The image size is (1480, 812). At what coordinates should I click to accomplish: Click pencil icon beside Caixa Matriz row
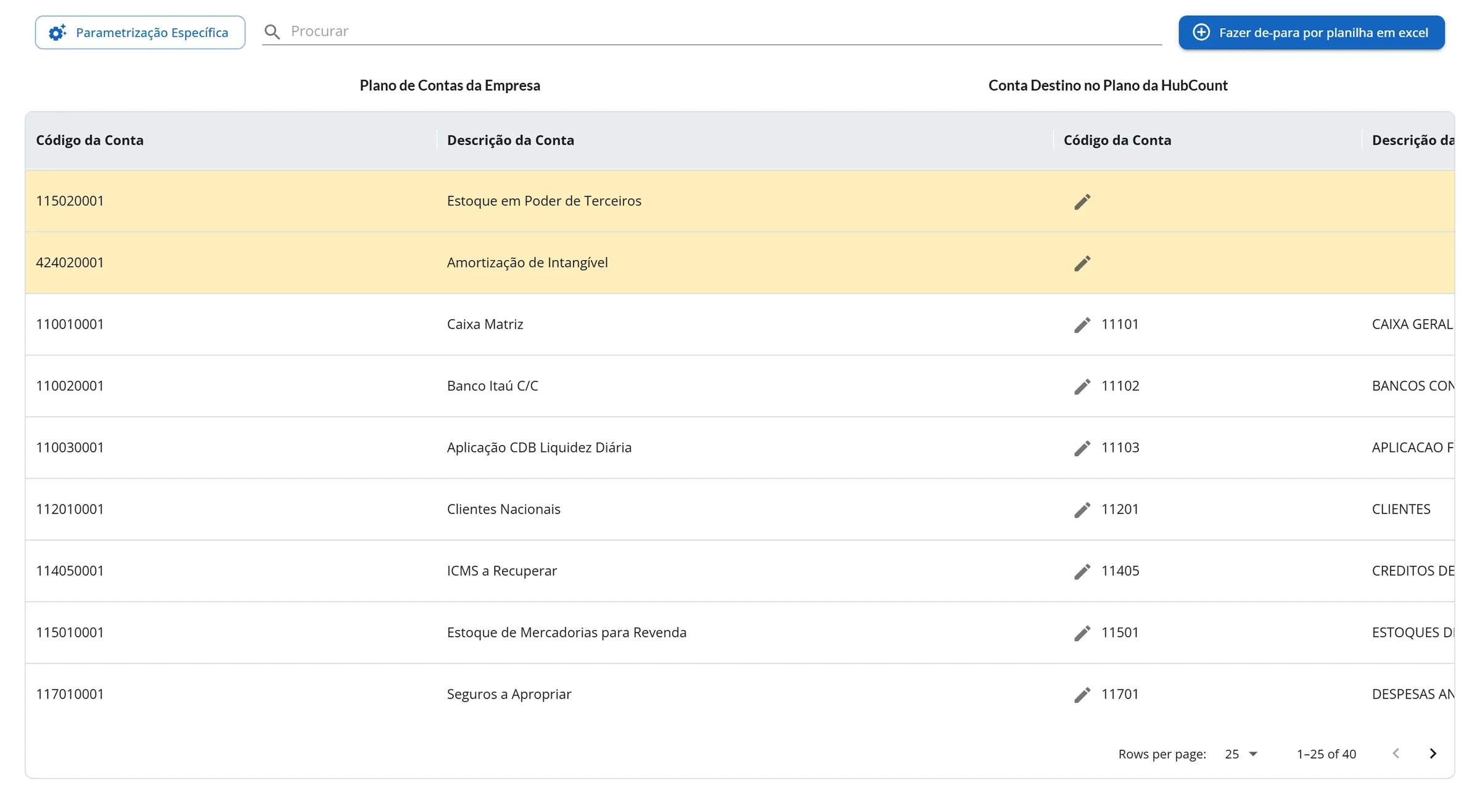click(x=1082, y=325)
